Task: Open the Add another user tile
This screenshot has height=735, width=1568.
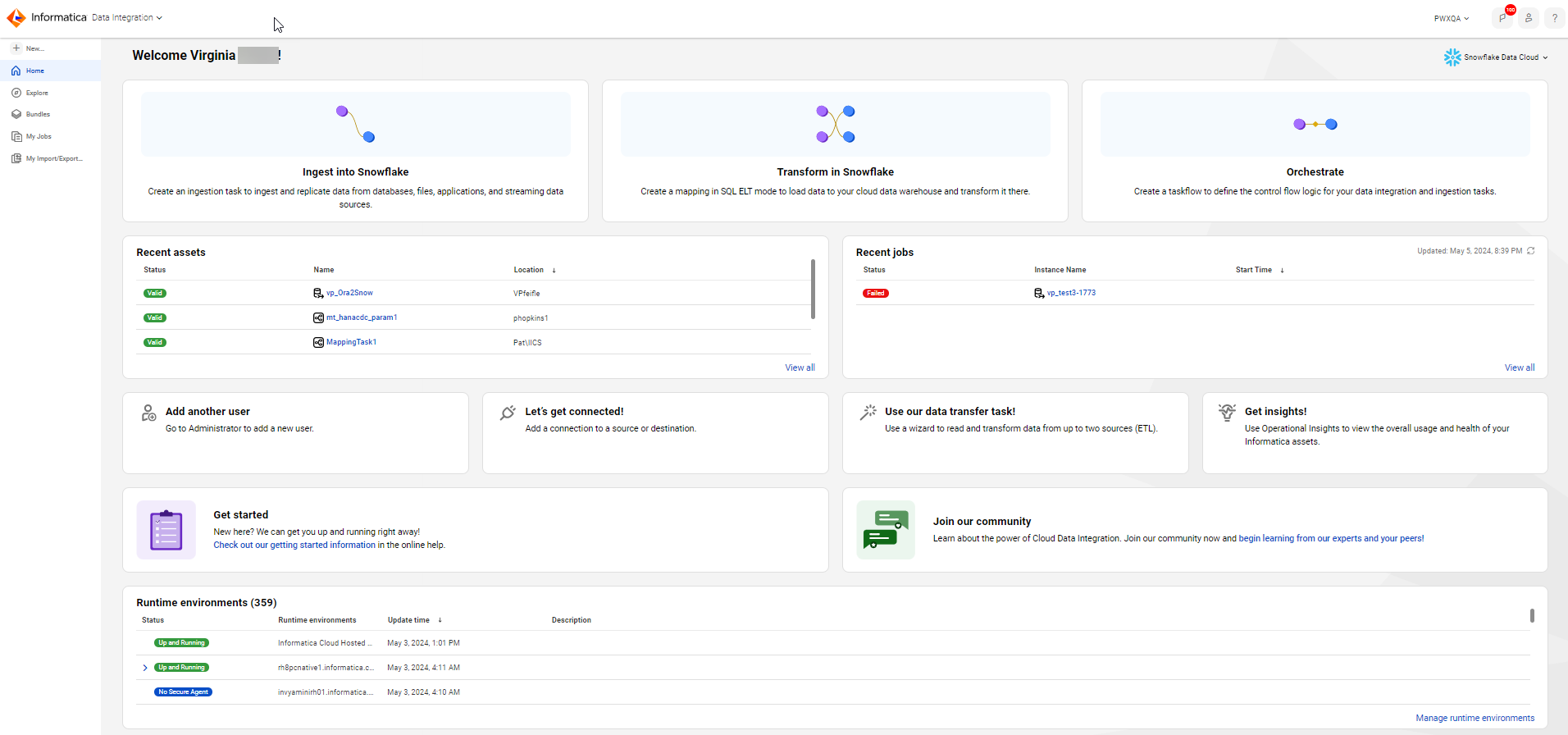Action: (295, 433)
